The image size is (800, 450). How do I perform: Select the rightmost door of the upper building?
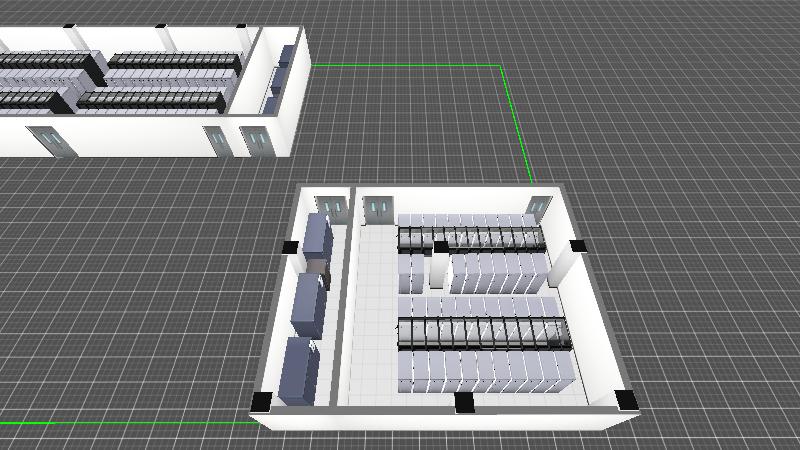point(256,141)
